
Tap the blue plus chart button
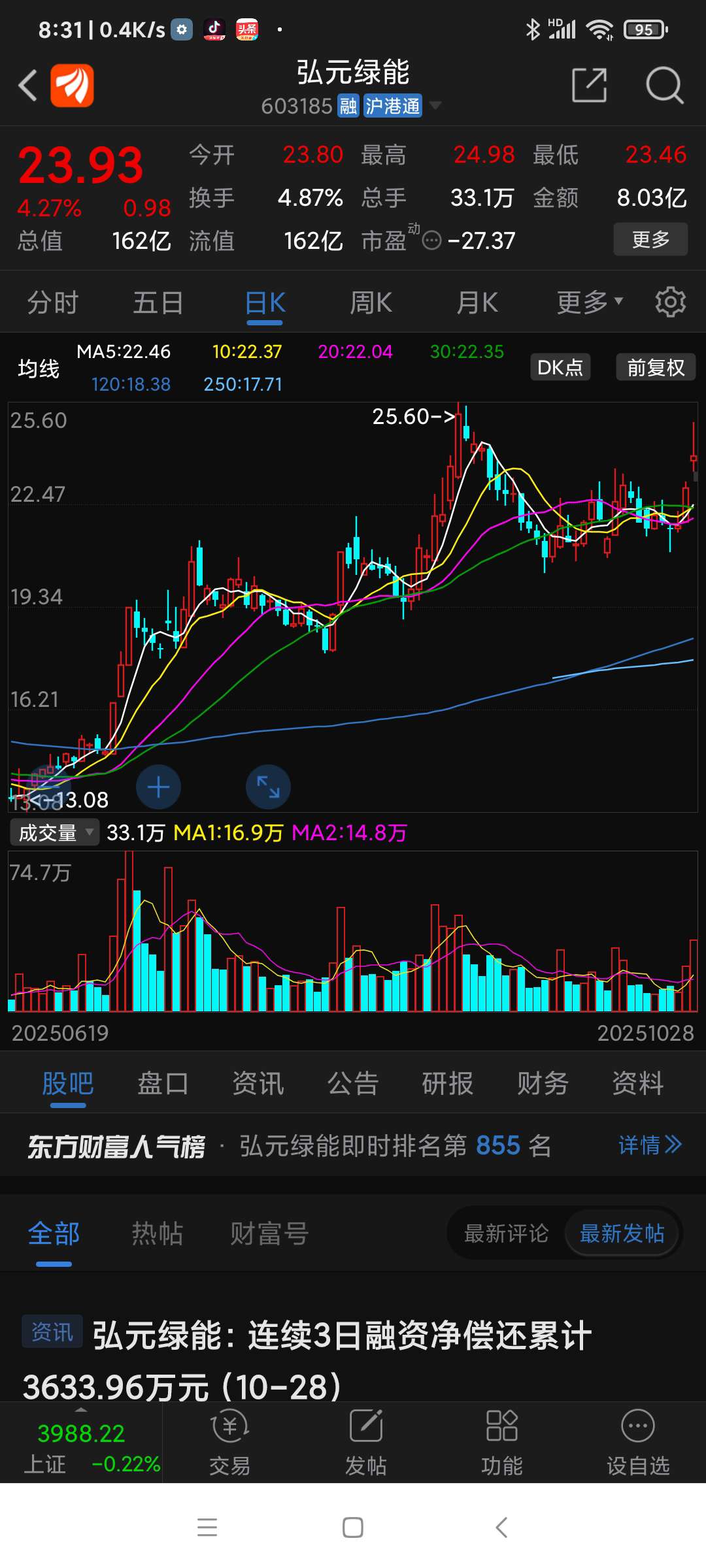point(158,787)
